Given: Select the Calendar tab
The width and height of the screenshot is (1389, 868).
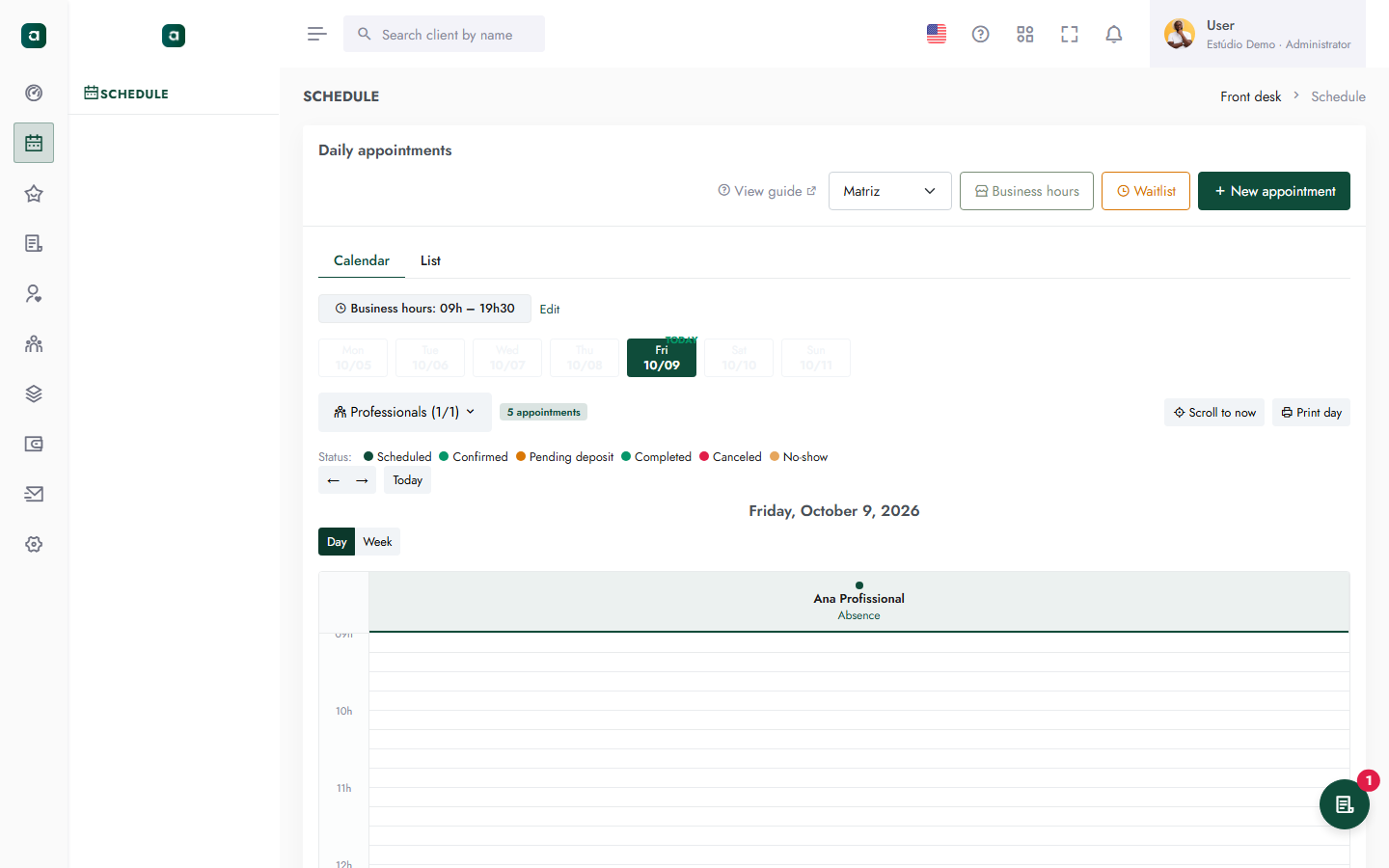Looking at the screenshot, I should pyautogui.click(x=362, y=260).
